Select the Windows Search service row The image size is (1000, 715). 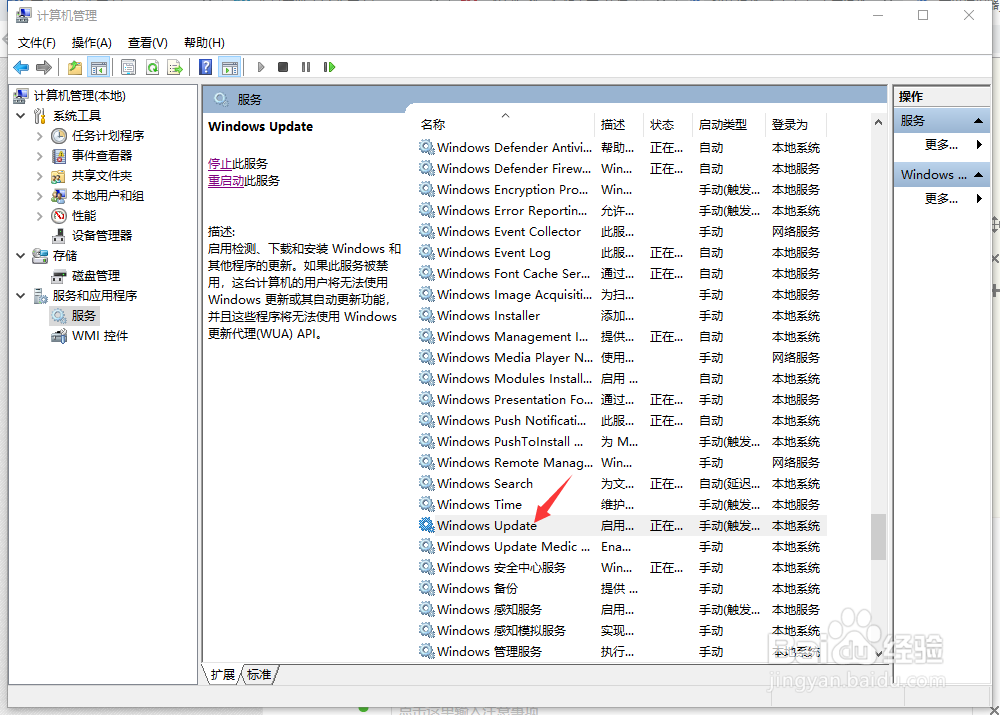[622, 483]
